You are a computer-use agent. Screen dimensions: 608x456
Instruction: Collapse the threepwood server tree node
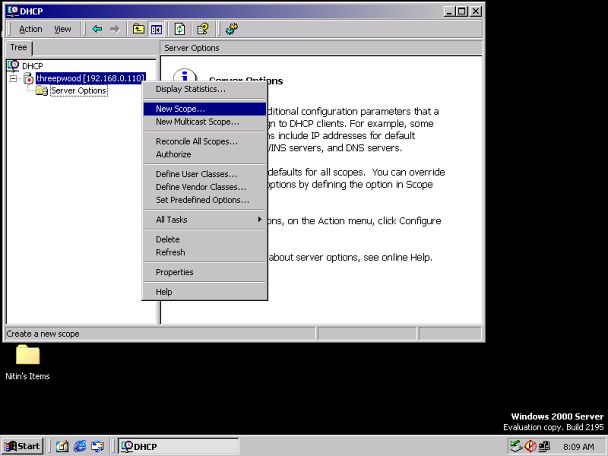(14, 78)
